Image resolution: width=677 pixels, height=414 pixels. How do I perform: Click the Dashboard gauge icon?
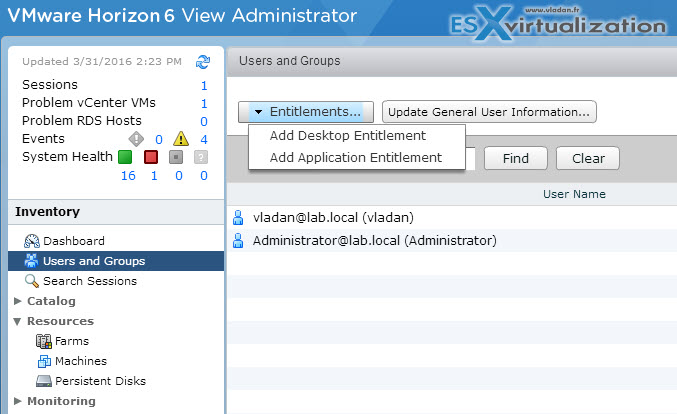(32, 241)
